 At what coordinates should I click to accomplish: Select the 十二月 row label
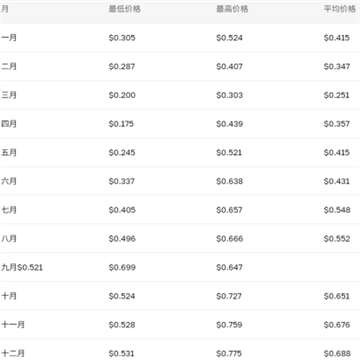(13, 353)
